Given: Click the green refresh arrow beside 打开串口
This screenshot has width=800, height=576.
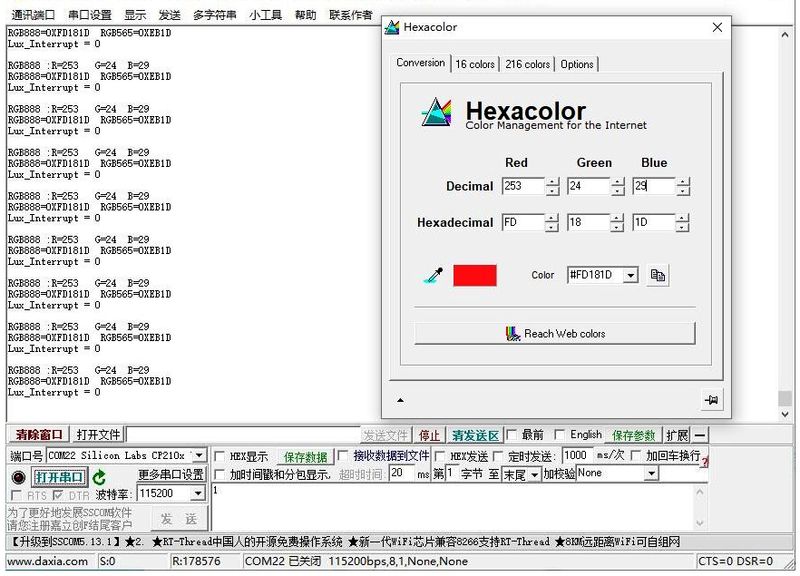Looking at the screenshot, I should click(99, 478).
